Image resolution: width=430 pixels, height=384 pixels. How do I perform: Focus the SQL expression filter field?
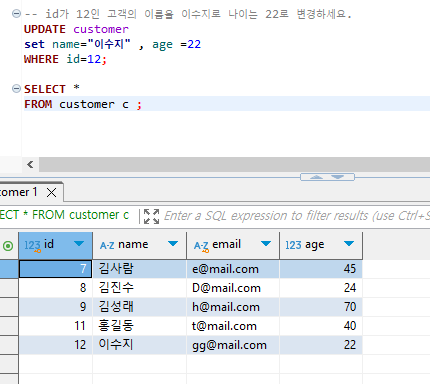click(296, 216)
